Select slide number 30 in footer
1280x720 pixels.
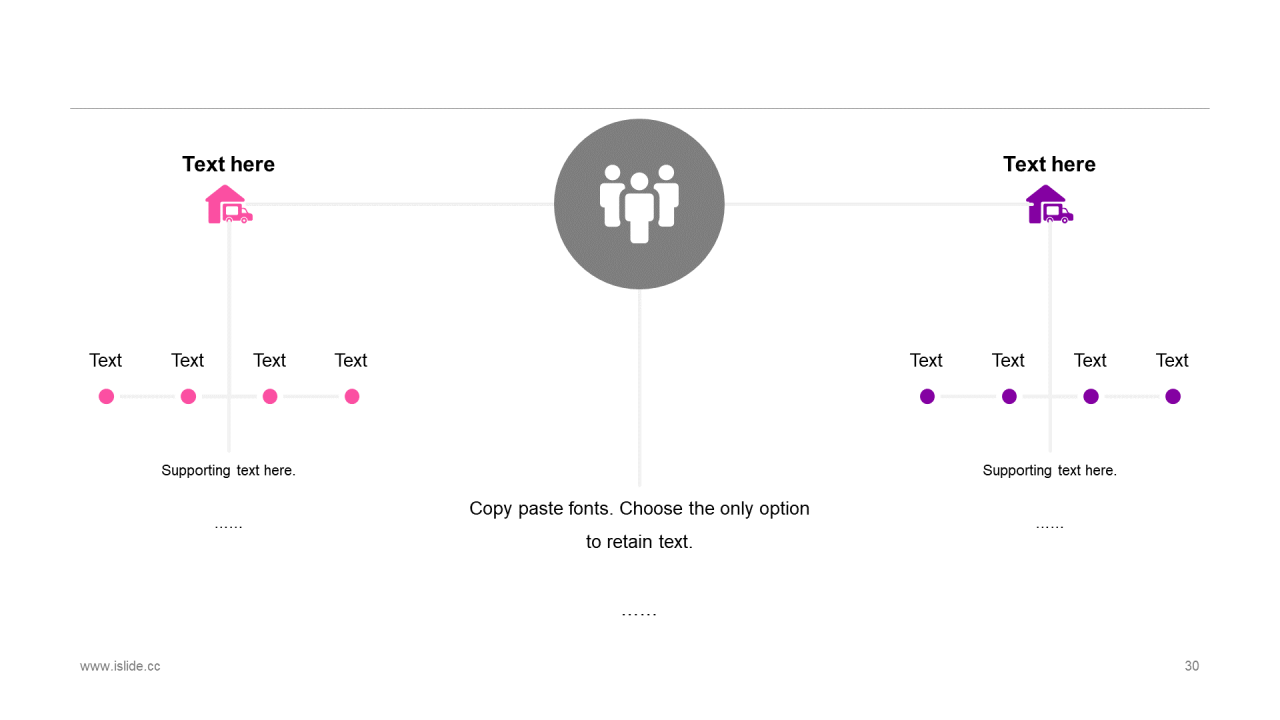[1192, 666]
